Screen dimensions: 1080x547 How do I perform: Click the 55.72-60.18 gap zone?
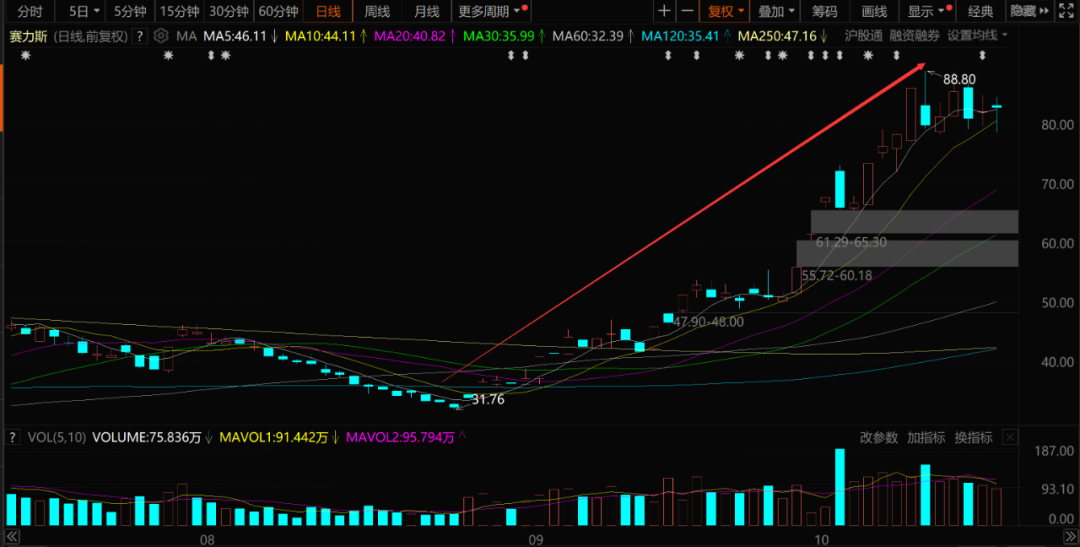coord(907,254)
